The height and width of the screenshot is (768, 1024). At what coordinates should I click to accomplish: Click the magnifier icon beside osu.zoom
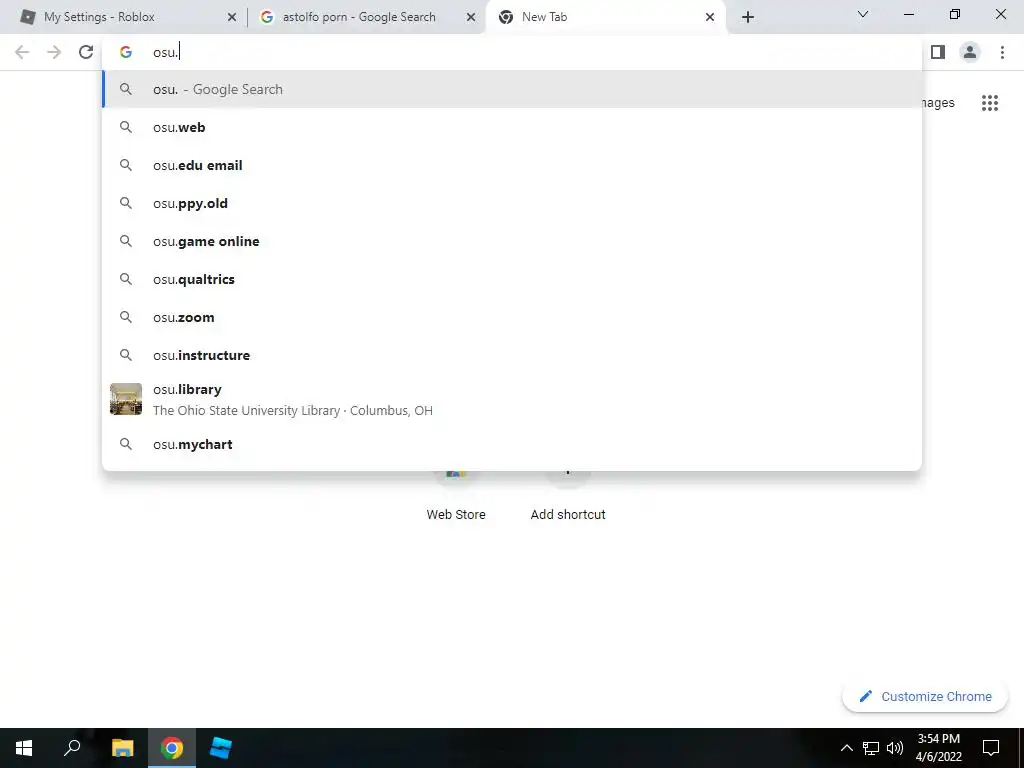tap(126, 317)
